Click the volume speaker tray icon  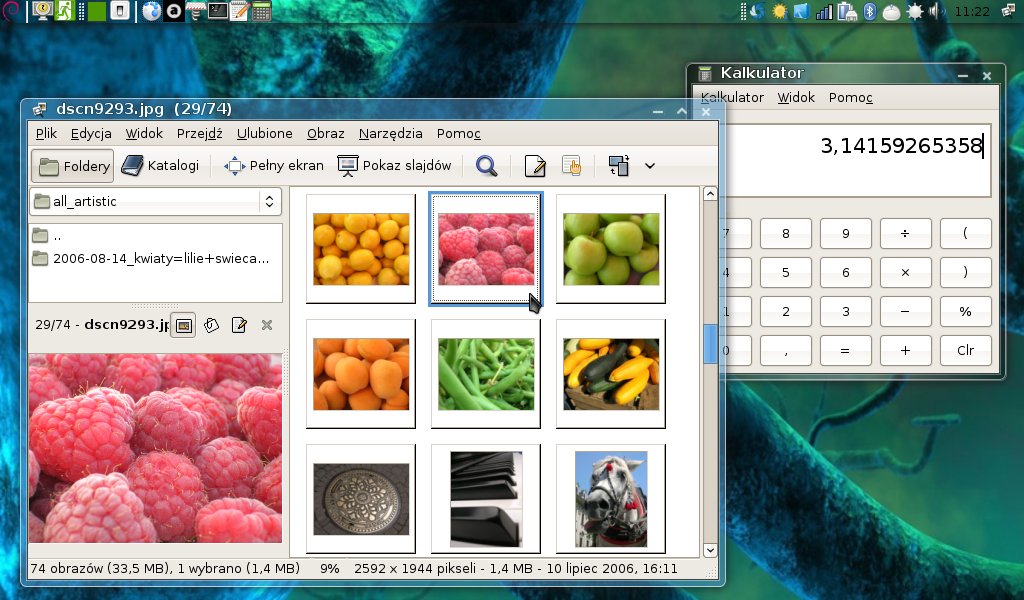[x=936, y=11]
